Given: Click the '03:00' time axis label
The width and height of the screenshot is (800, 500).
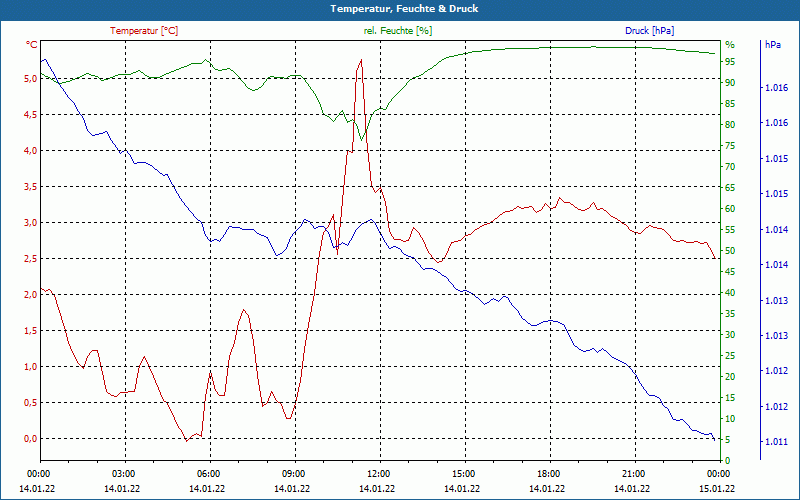Looking at the screenshot, I should (x=122, y=473).
